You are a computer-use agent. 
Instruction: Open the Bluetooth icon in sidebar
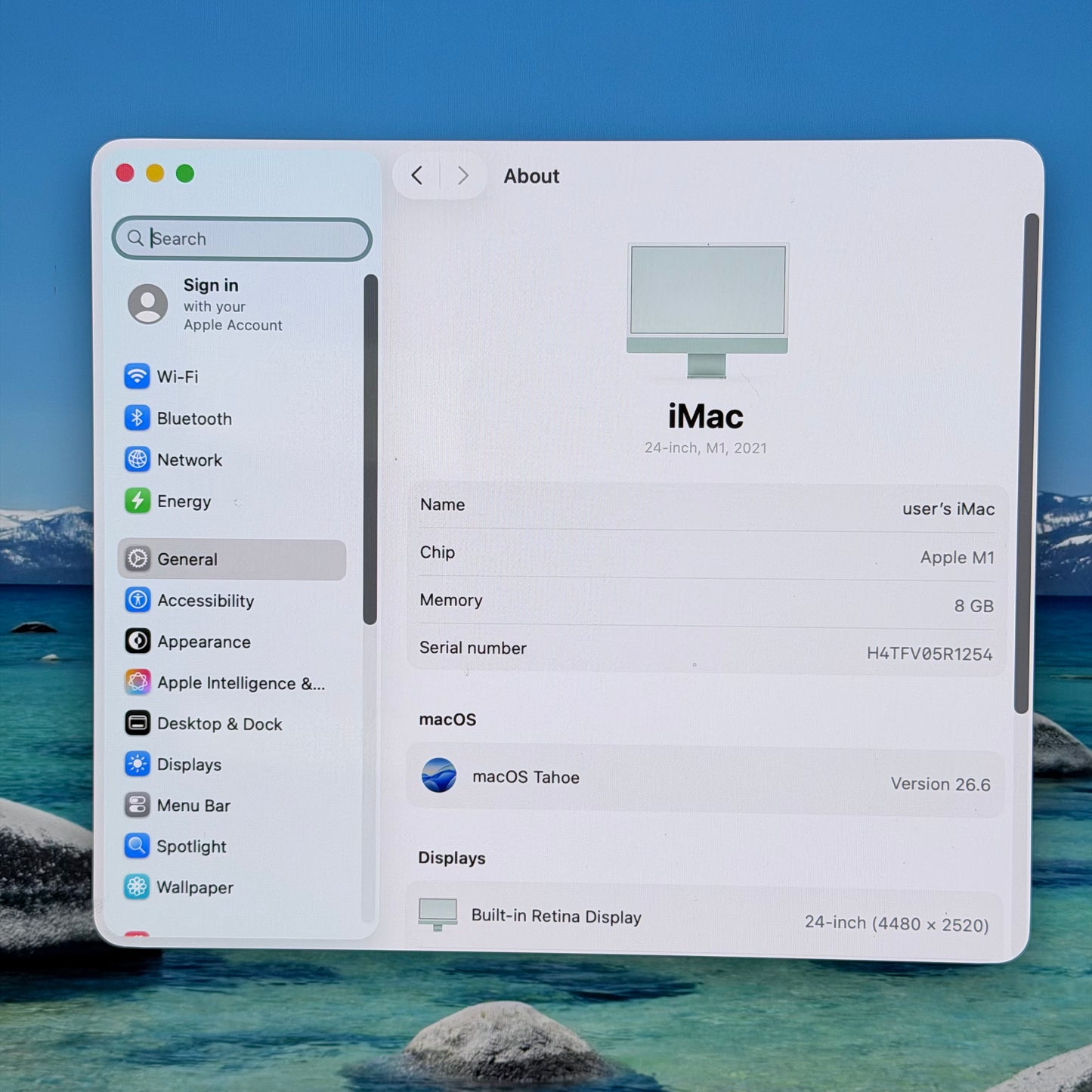[137, 418]
